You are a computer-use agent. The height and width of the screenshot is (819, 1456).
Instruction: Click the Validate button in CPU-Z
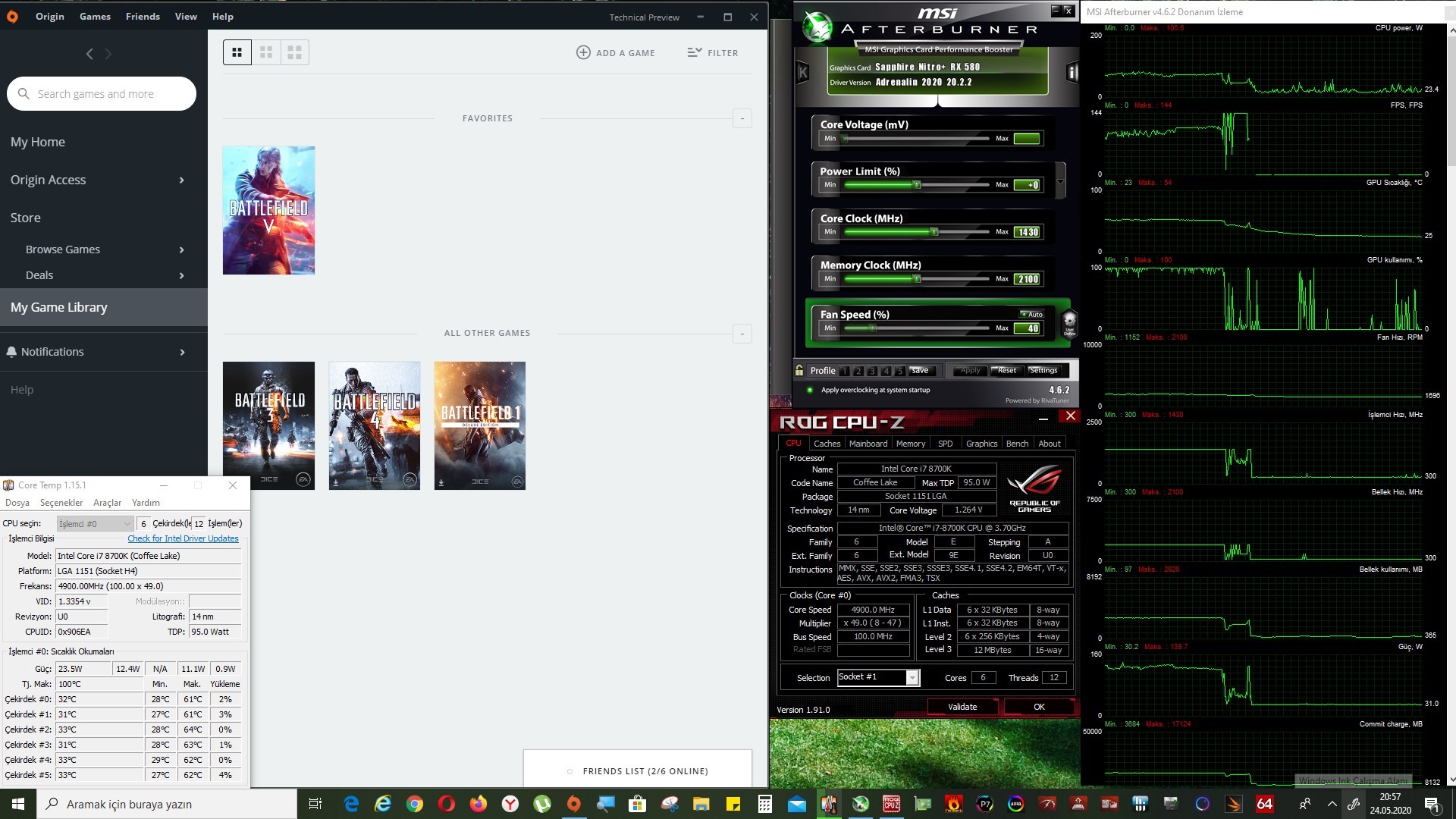coord(962,707)
